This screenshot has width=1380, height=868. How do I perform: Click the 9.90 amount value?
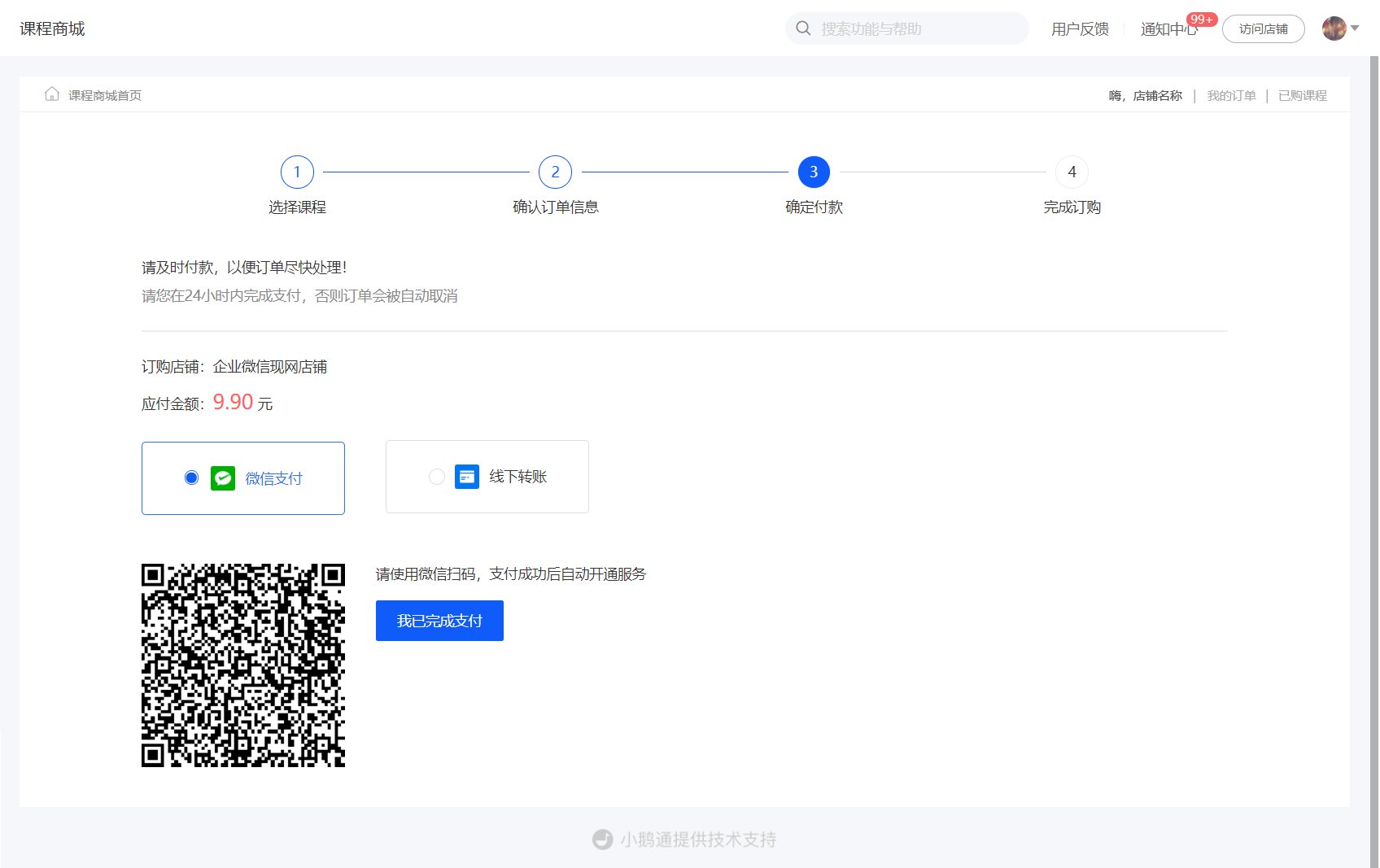[x=233, y=402]
